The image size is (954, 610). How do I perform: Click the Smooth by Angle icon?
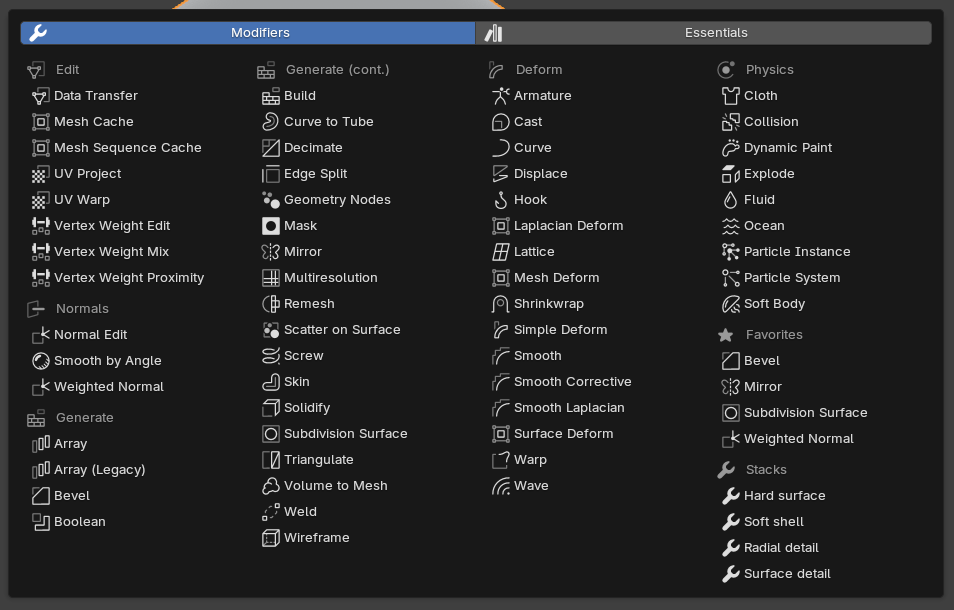point(40,361)
